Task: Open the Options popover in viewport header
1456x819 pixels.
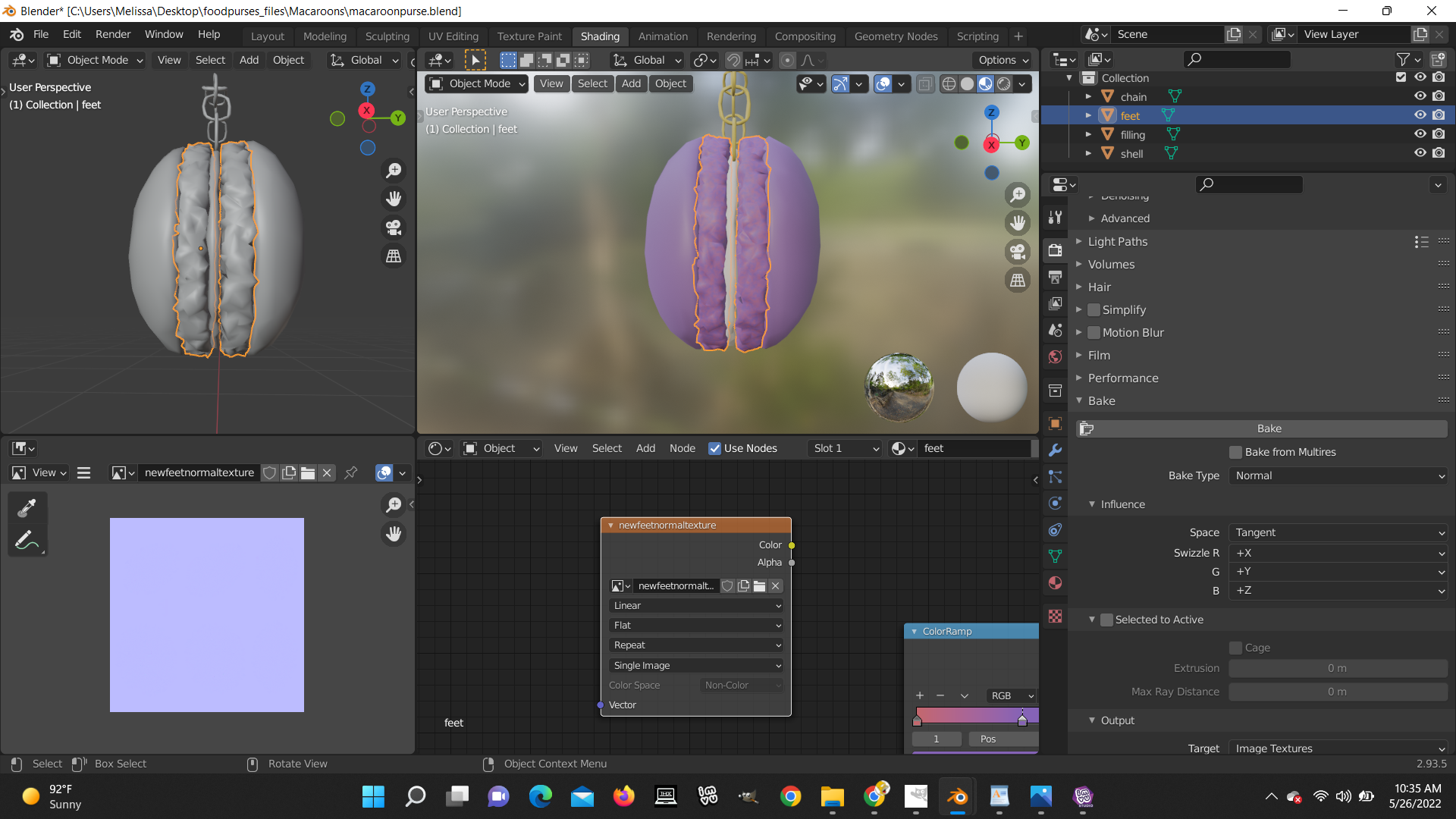Action: click(x=1003, y=60)
